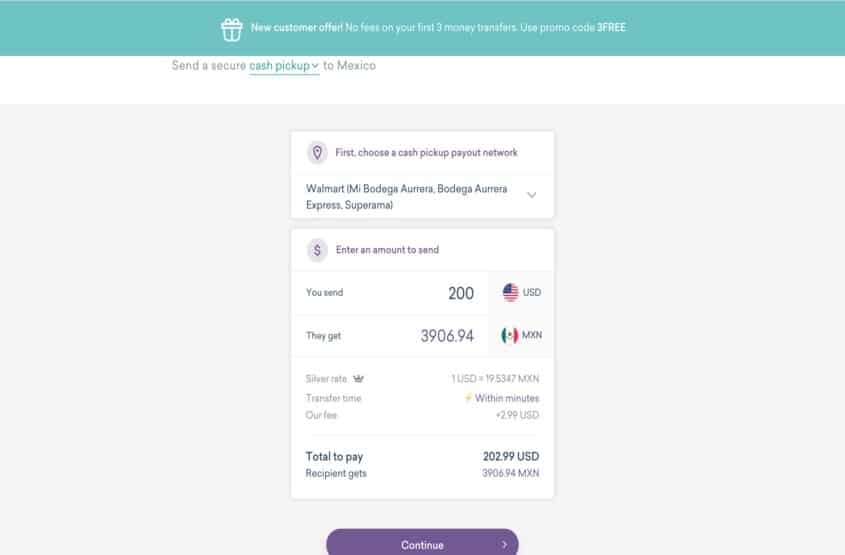Expand the Walmart payout network chevron
Viewport: 845px width, 555px height.
coord(531,195)
